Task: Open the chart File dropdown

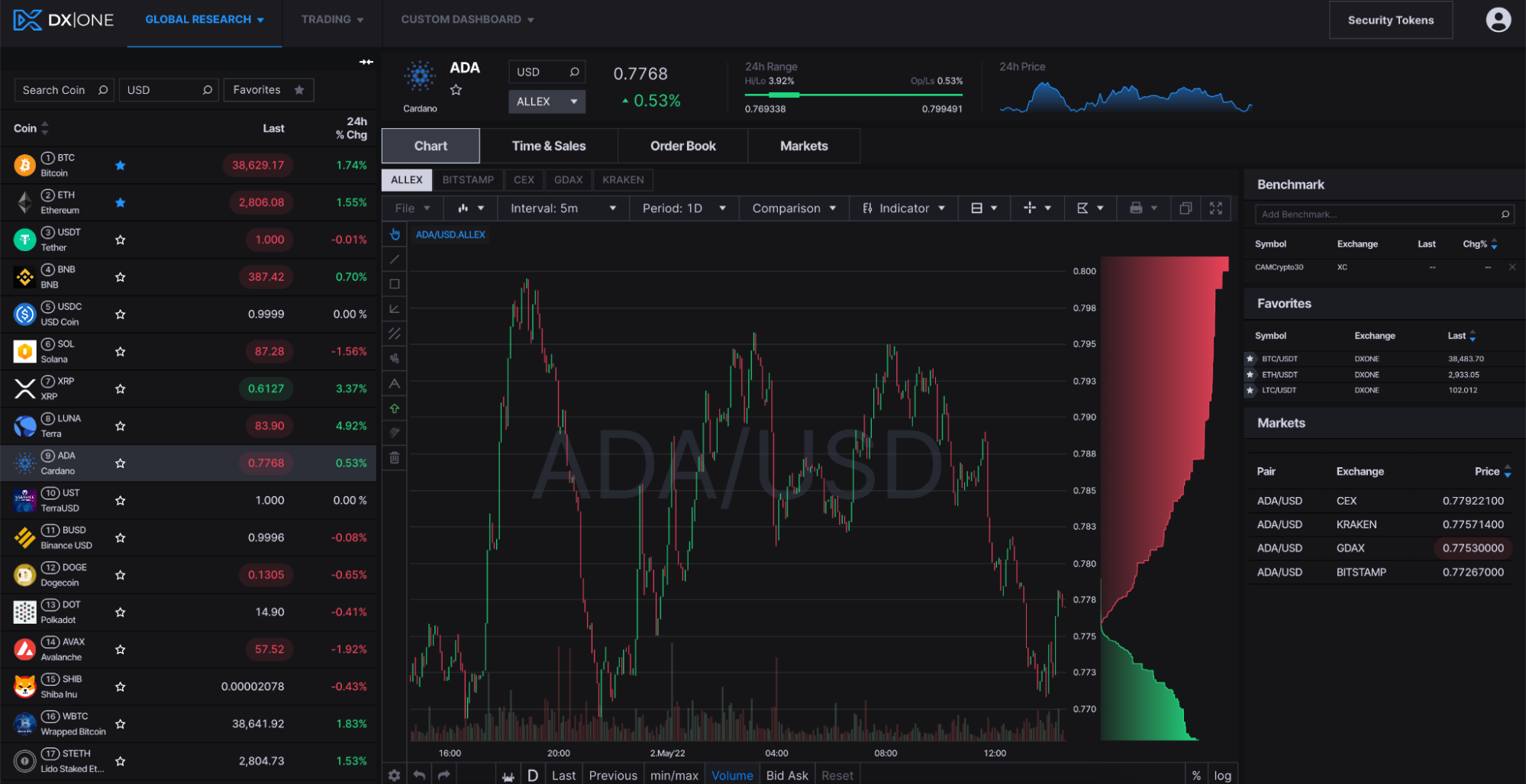Action: click(413, 208)
